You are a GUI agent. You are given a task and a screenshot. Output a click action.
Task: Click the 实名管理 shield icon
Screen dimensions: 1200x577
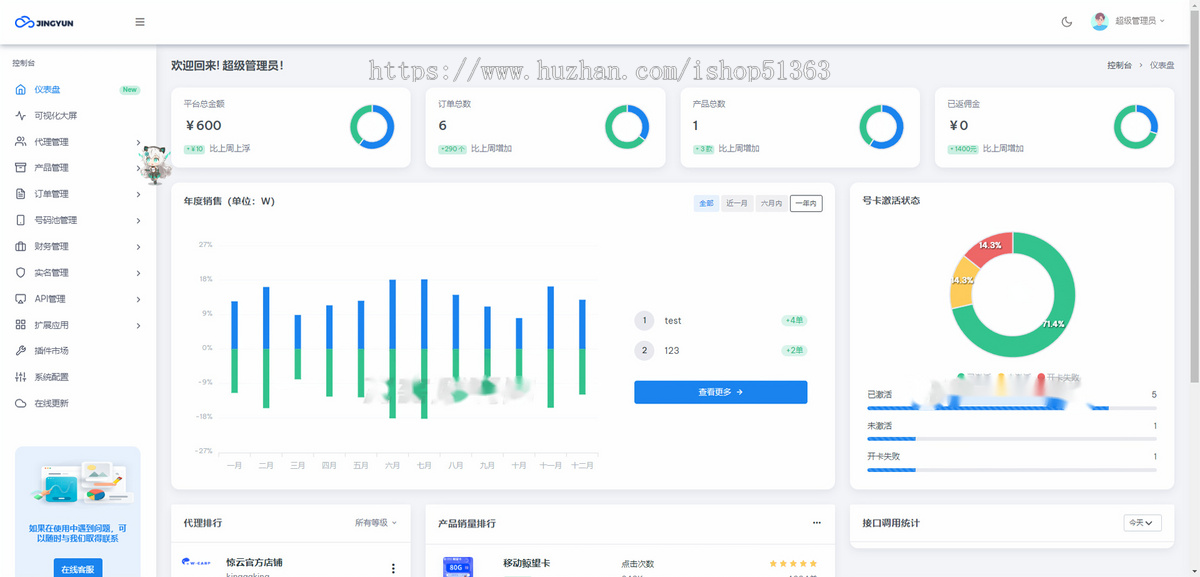[x=21, y=272]
